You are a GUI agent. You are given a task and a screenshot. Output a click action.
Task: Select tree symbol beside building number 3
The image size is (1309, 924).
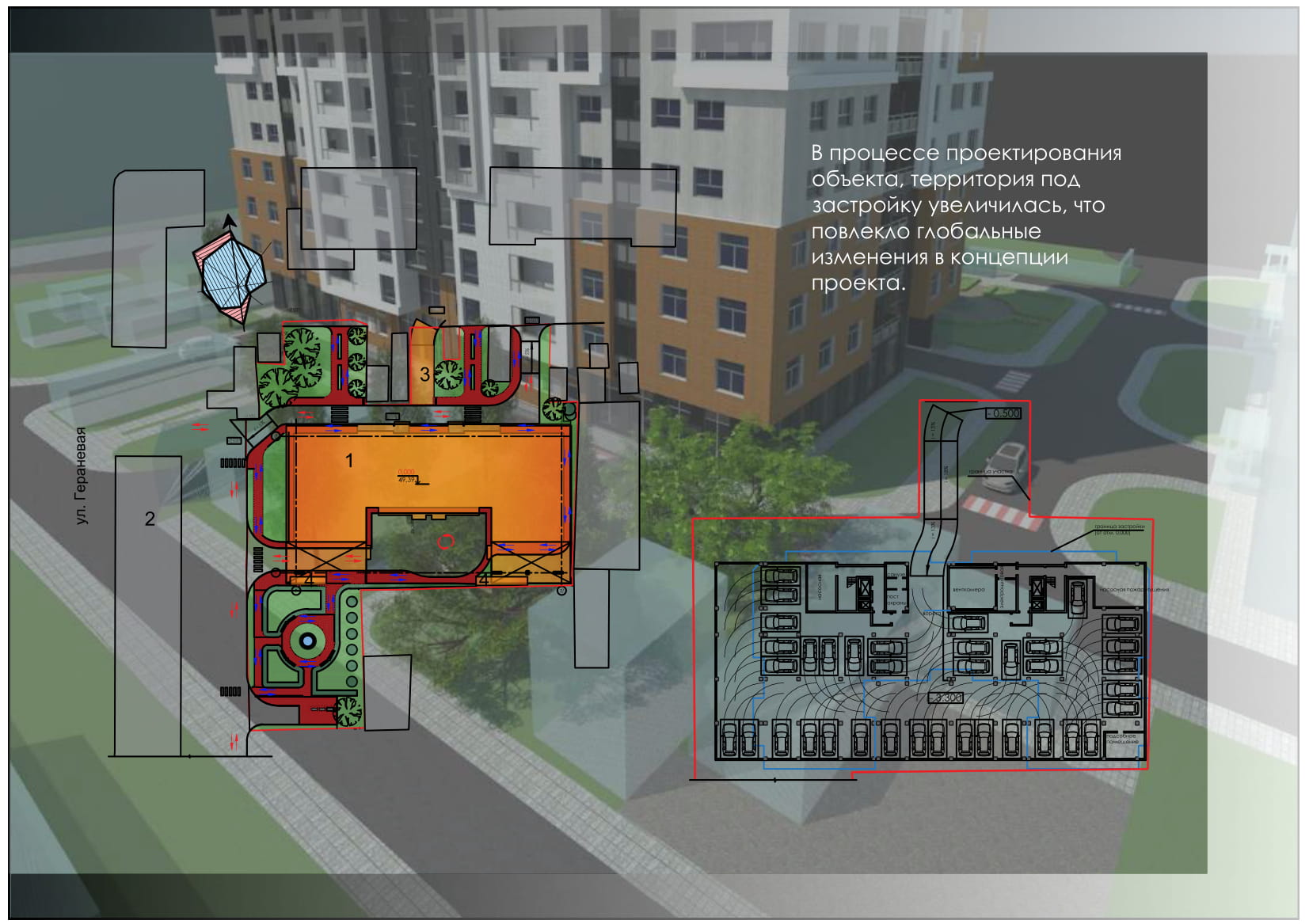tap(448, 374)
